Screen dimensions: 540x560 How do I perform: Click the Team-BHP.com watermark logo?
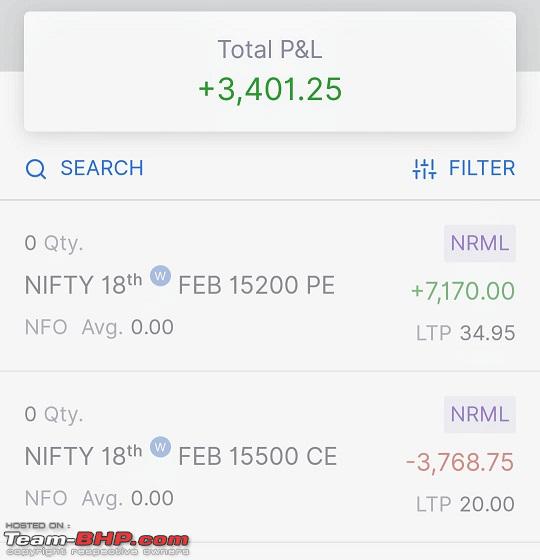click(x=96, y=539)
